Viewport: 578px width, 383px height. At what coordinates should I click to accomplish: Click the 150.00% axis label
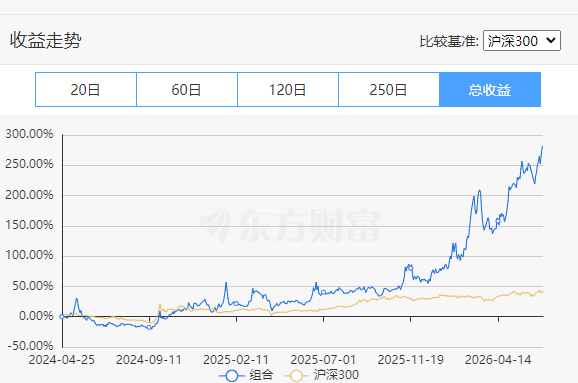click(29, 225)
